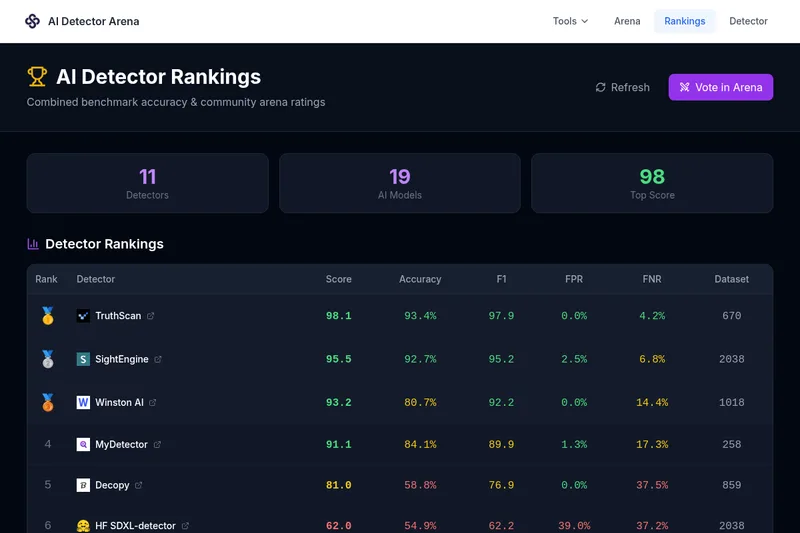Click the bar chart icon by Detector Rankings
Image resolution: width=800 pixels, height=533 pixels.
tap(33, 244)
